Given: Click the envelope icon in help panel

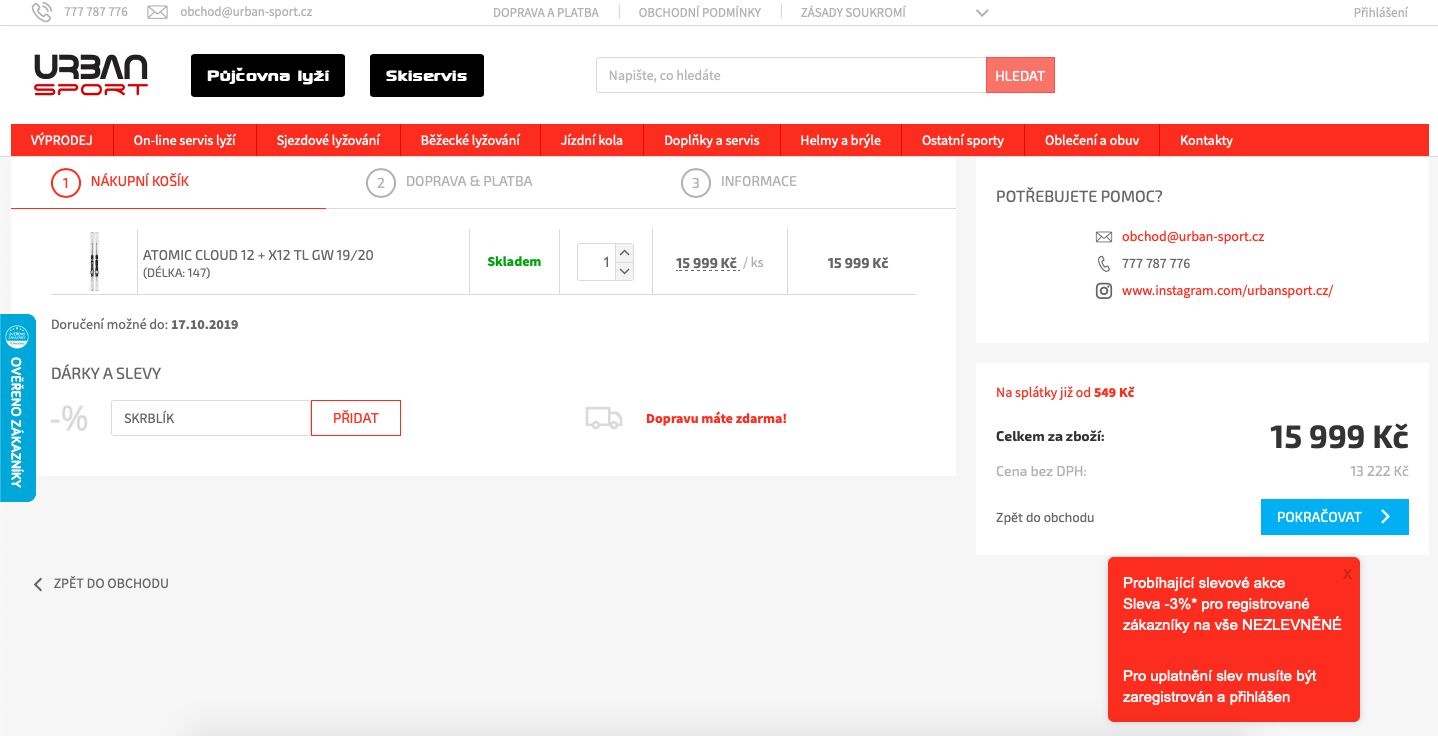Looking at the screenshot, I should 1104,237.
